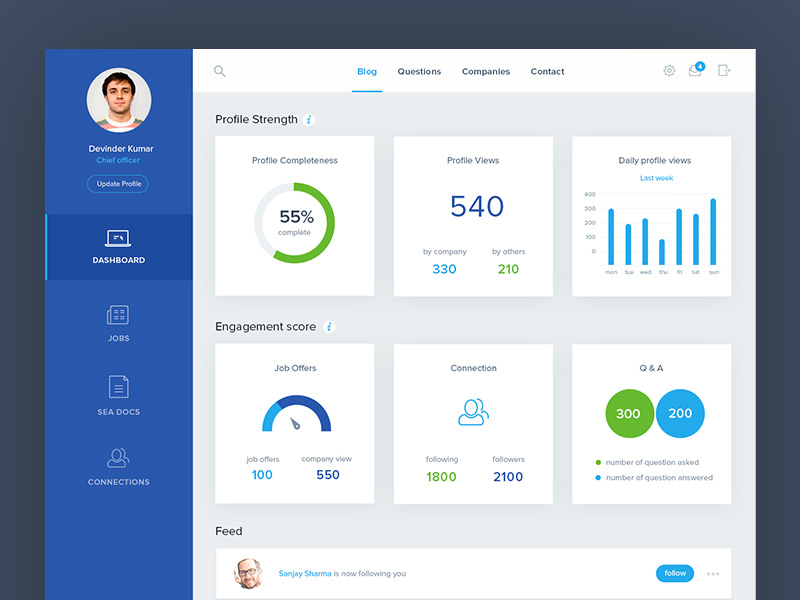The image size is (800, 600).
Task: Open the three-dots menu on feed item
Action: (713, 574)
